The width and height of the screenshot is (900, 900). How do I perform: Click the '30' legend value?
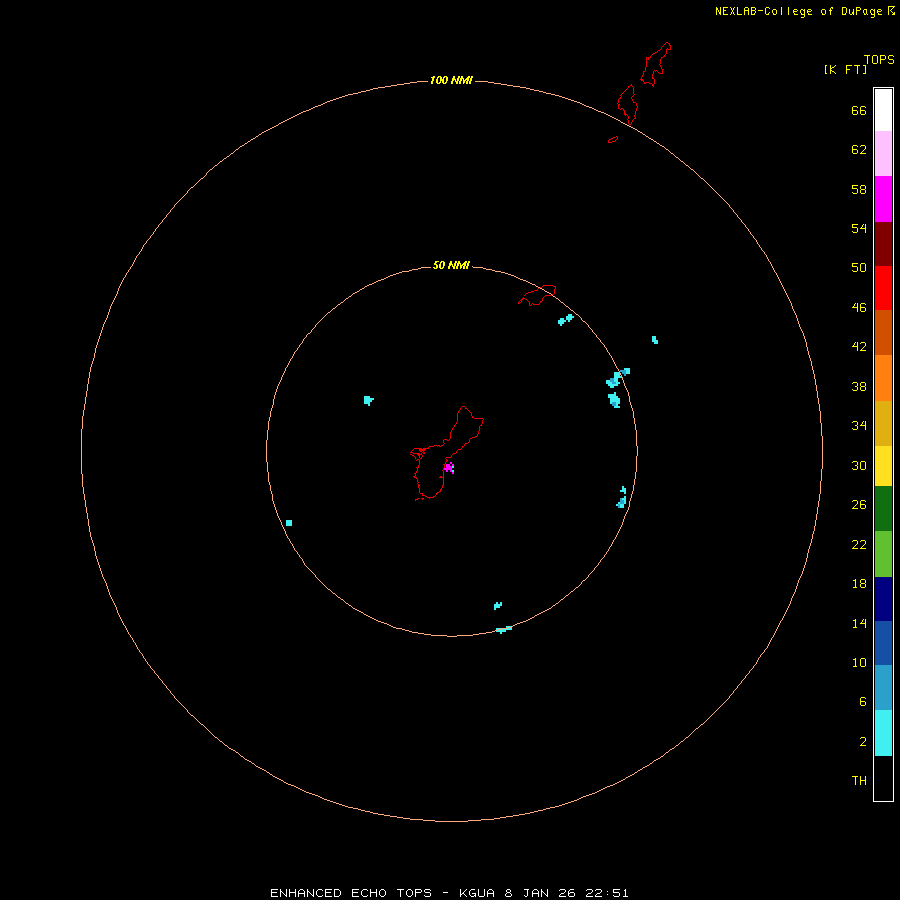[859, 465]
